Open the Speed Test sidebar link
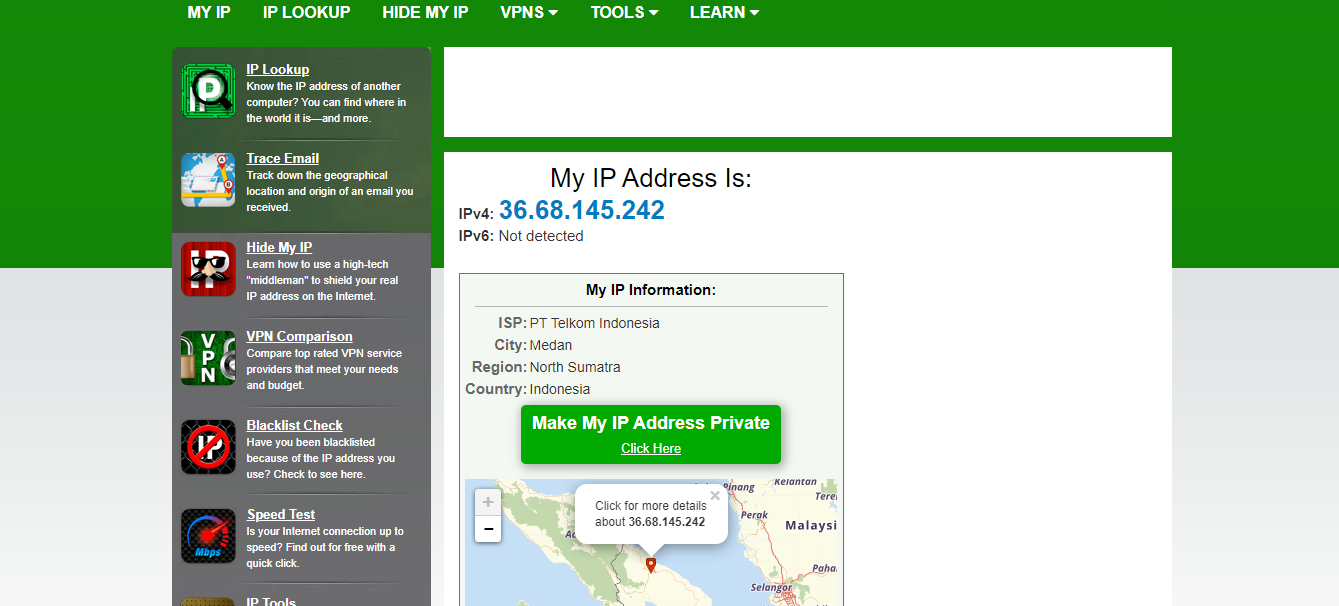This screenshot has width=1339, height=606. (281, 514)
